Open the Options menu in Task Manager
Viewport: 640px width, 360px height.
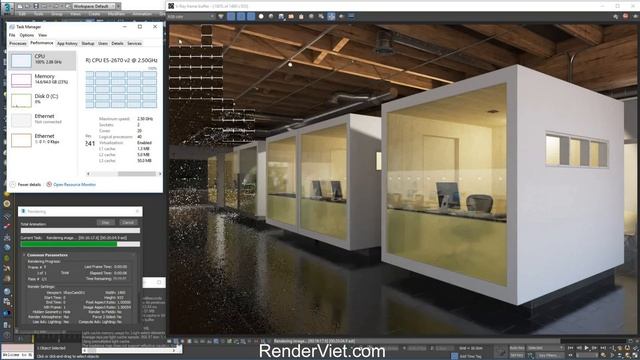tap(27, 35)
